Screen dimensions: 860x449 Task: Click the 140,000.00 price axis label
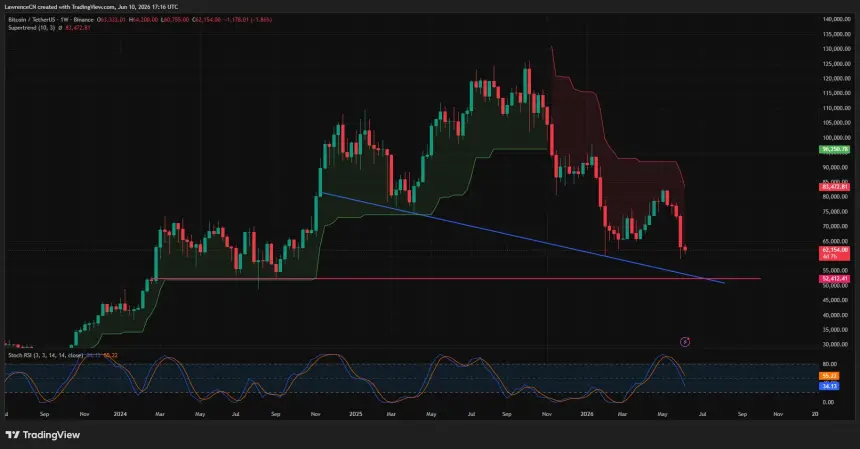[x=836, y=19]
